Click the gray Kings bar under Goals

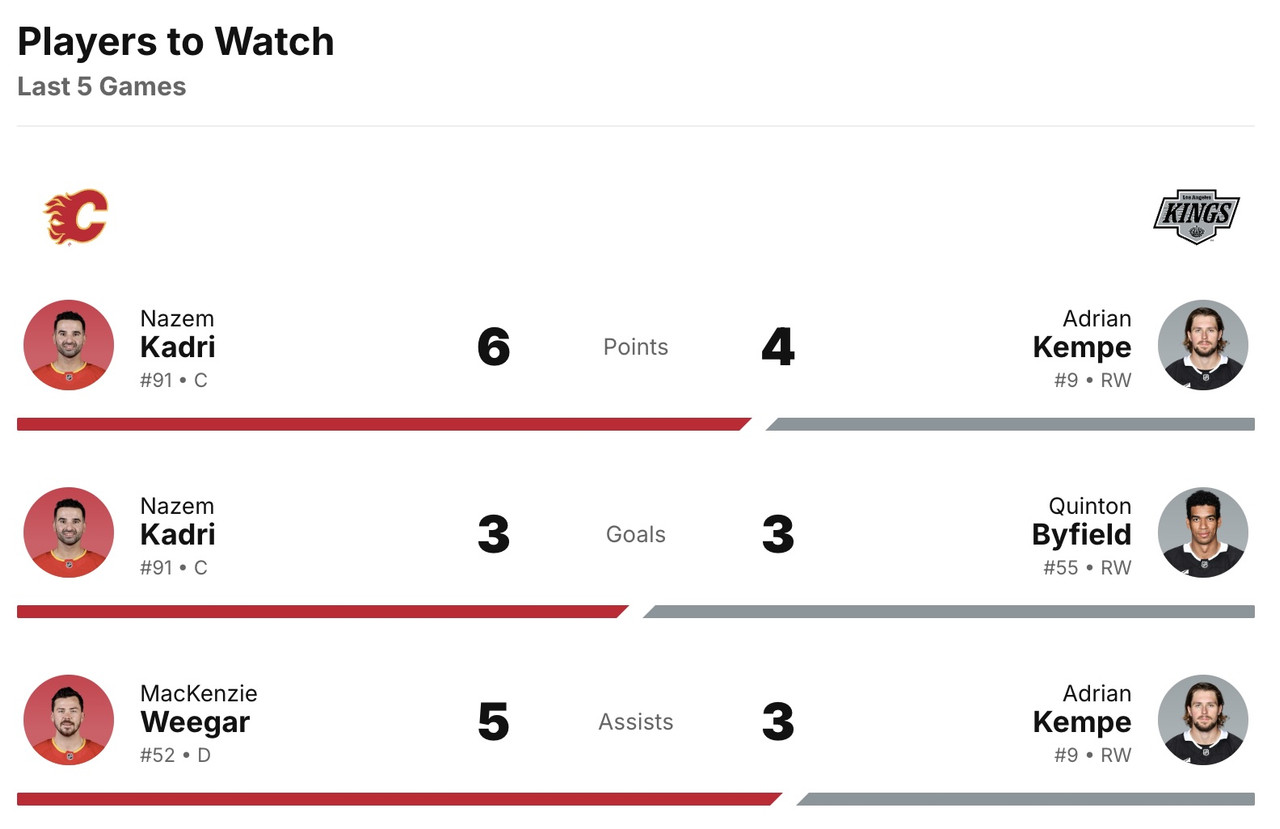950,611
